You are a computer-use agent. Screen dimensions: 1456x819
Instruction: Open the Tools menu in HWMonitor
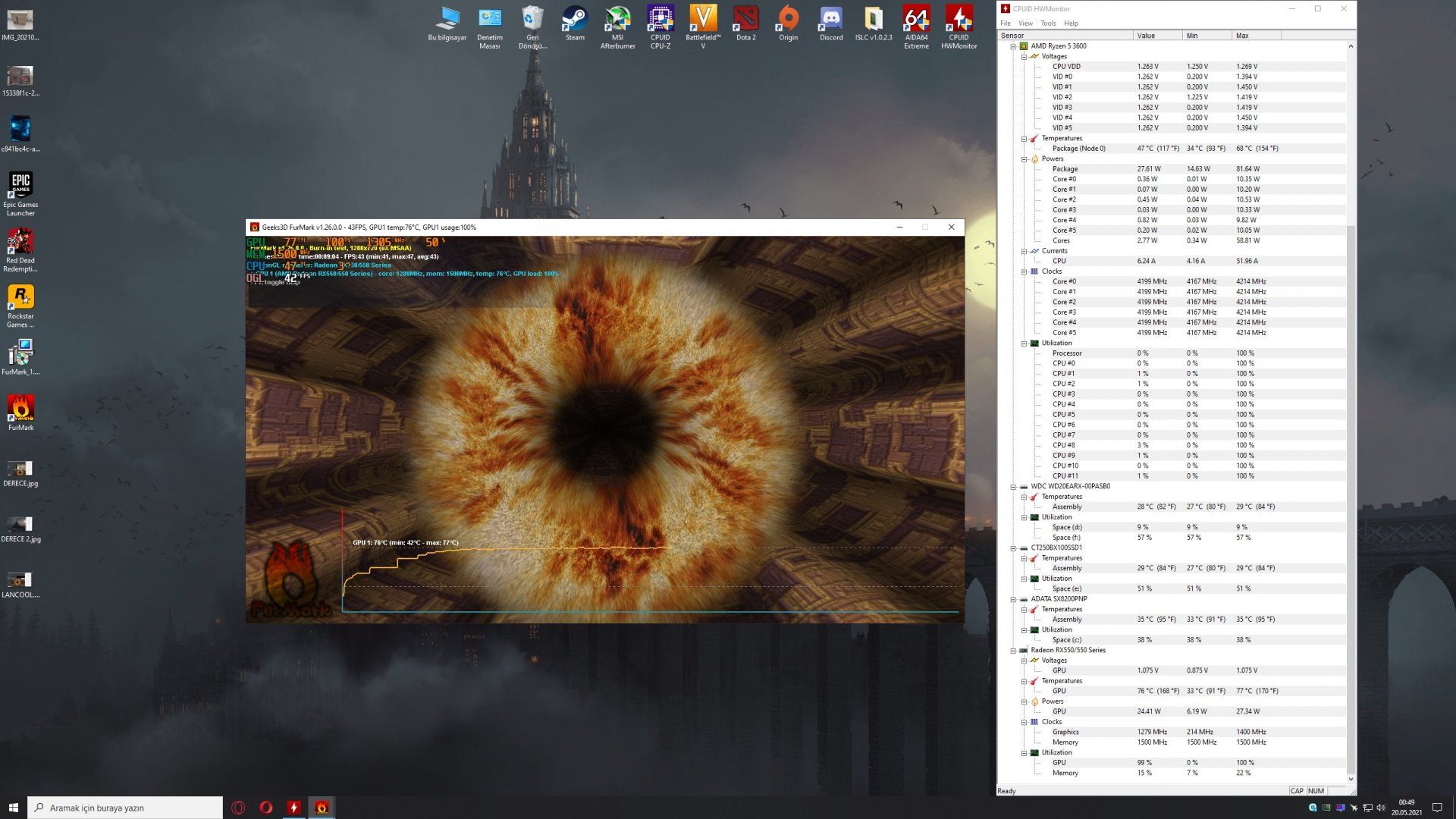pos(1048,24)
